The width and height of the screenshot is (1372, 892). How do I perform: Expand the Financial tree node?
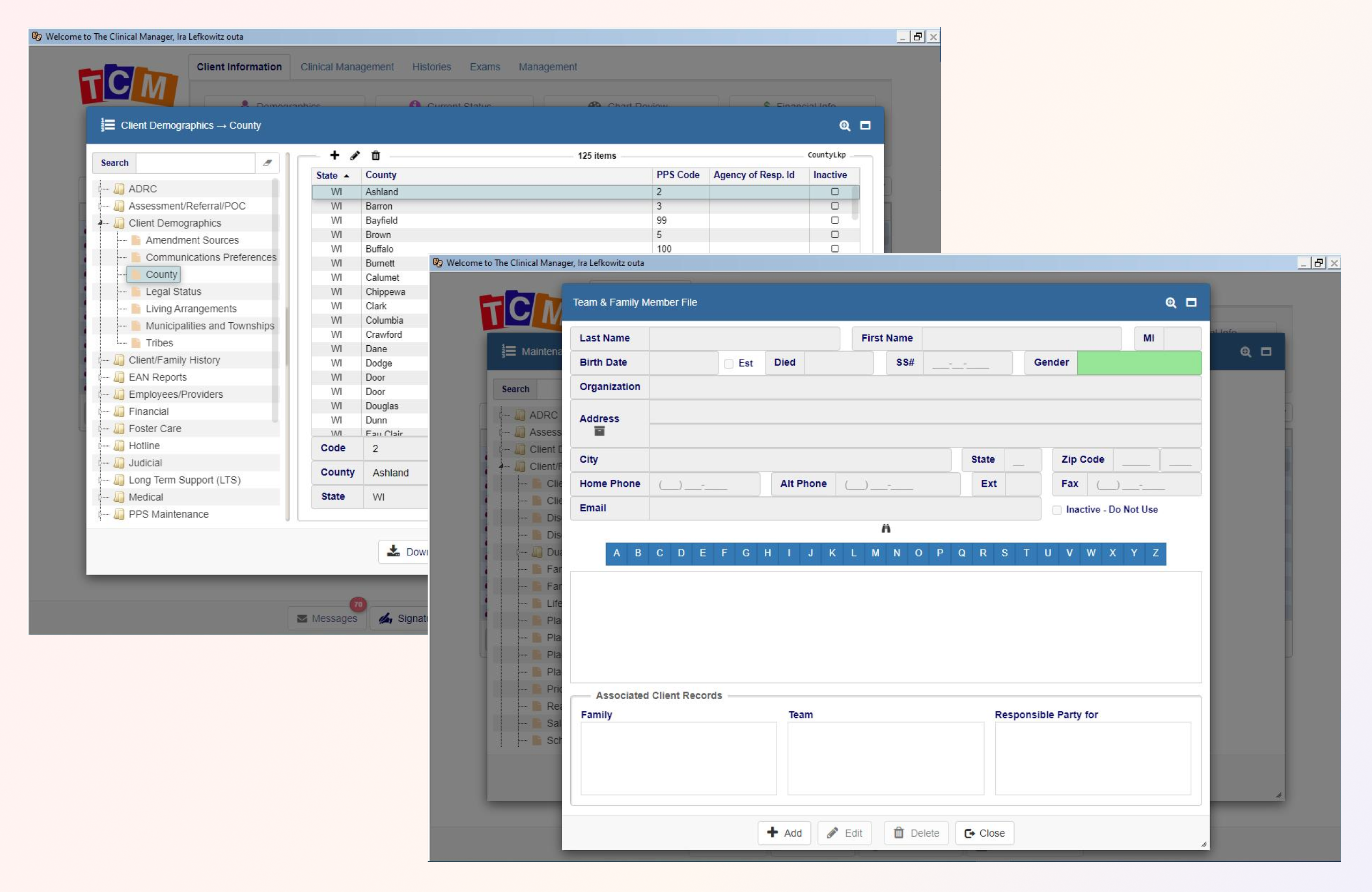[100, 411]
